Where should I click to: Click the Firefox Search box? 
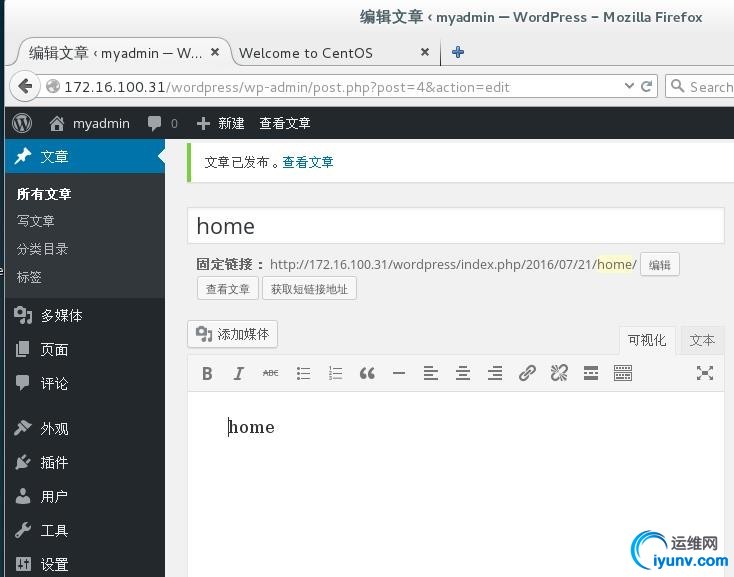(700, 87)
